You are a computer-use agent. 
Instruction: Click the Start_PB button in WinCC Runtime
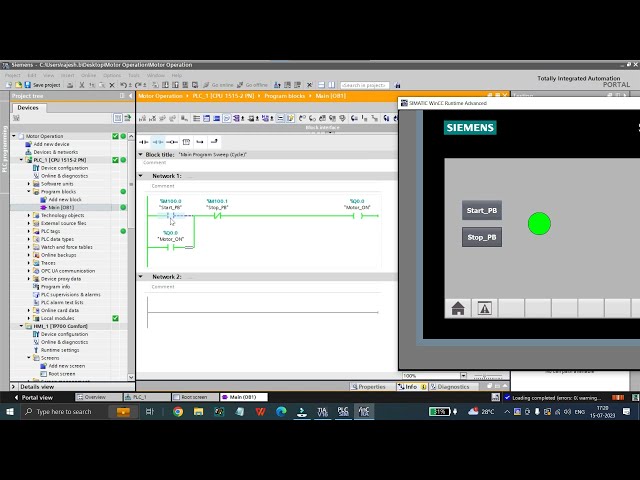point(482,211)
